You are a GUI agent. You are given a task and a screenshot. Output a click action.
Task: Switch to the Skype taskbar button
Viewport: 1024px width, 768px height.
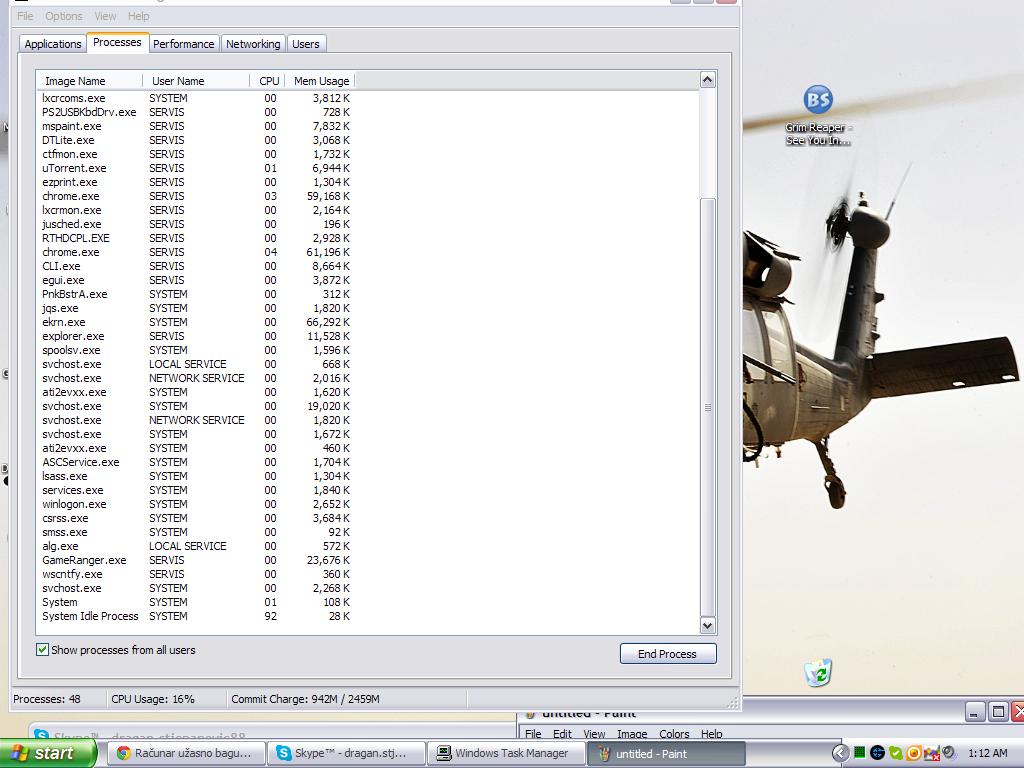345,753
